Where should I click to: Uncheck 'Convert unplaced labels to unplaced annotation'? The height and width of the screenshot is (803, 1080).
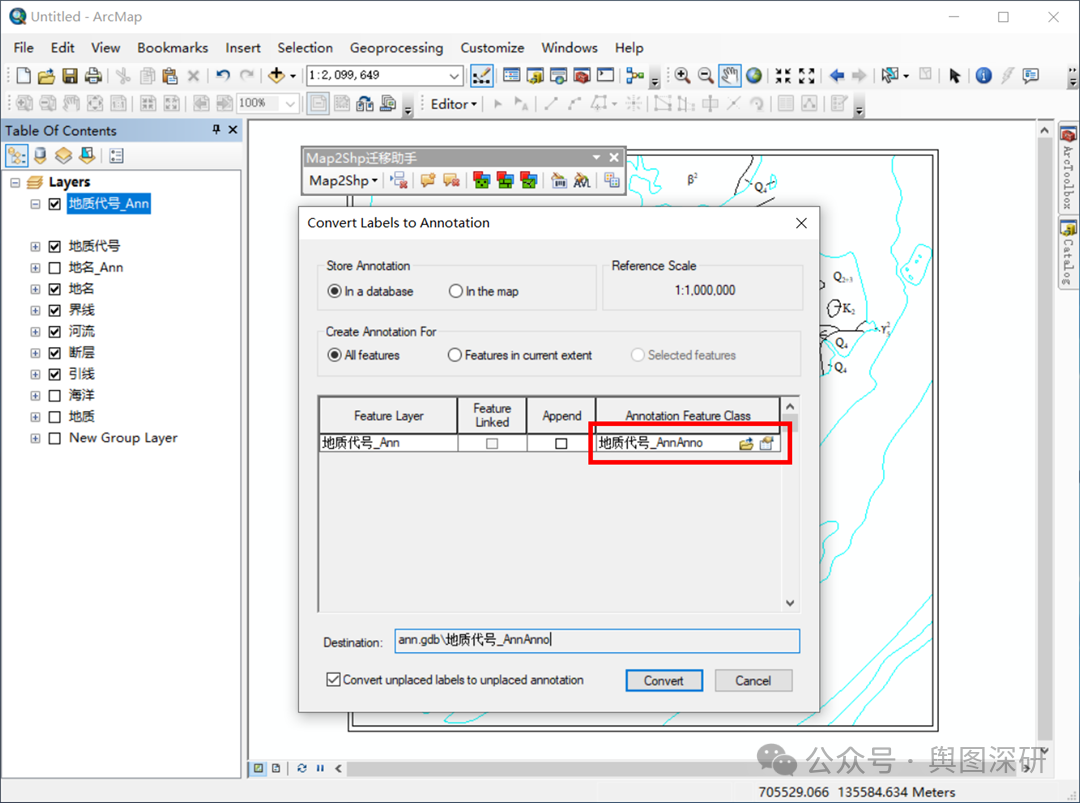pos(334,680)
